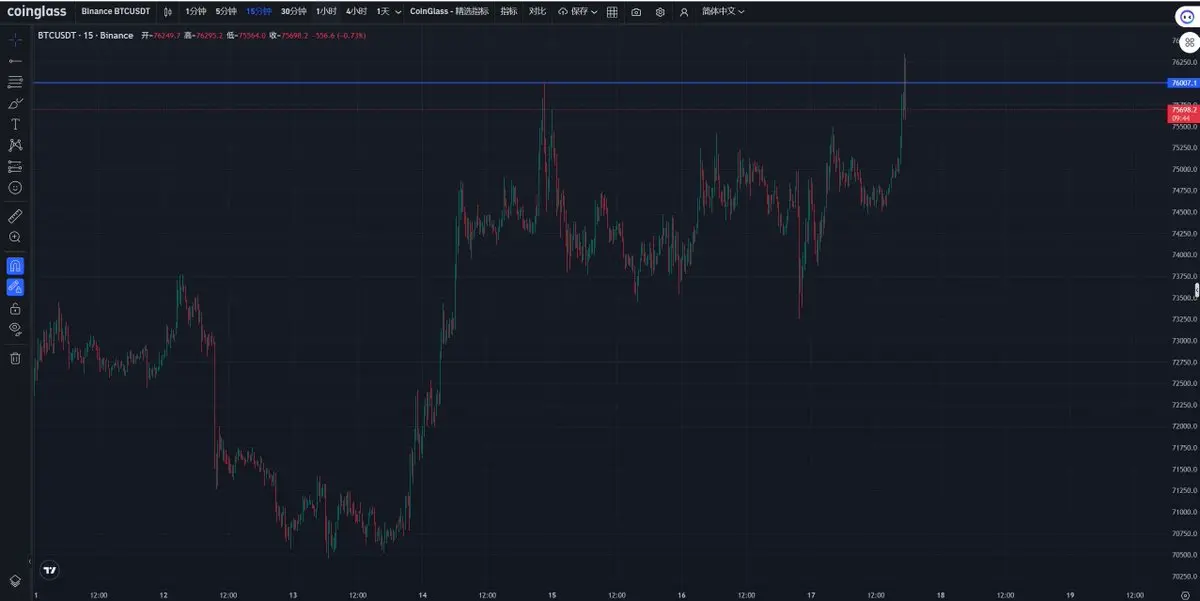Click the coinglass logo

pyautogui.click(x=37, y=12)
